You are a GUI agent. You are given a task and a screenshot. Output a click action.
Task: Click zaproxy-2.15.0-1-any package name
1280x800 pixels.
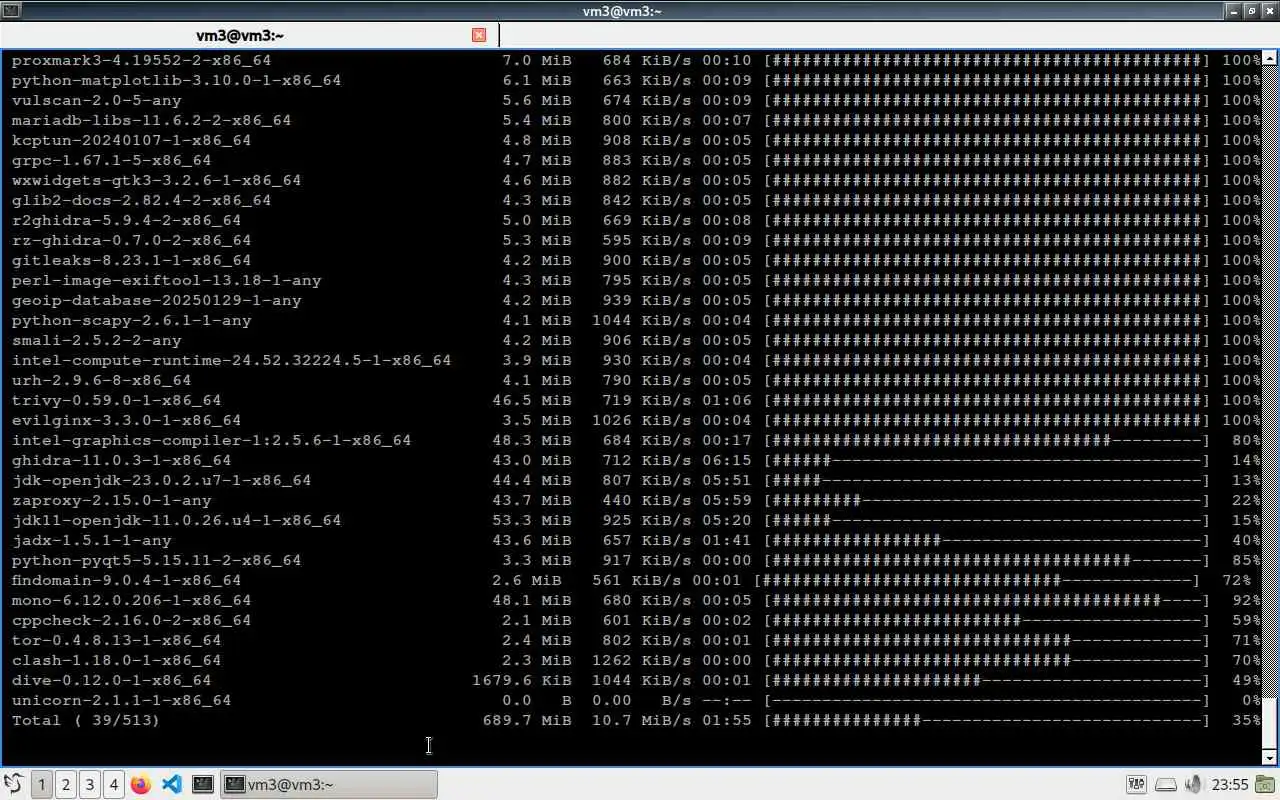click(111, 500)
